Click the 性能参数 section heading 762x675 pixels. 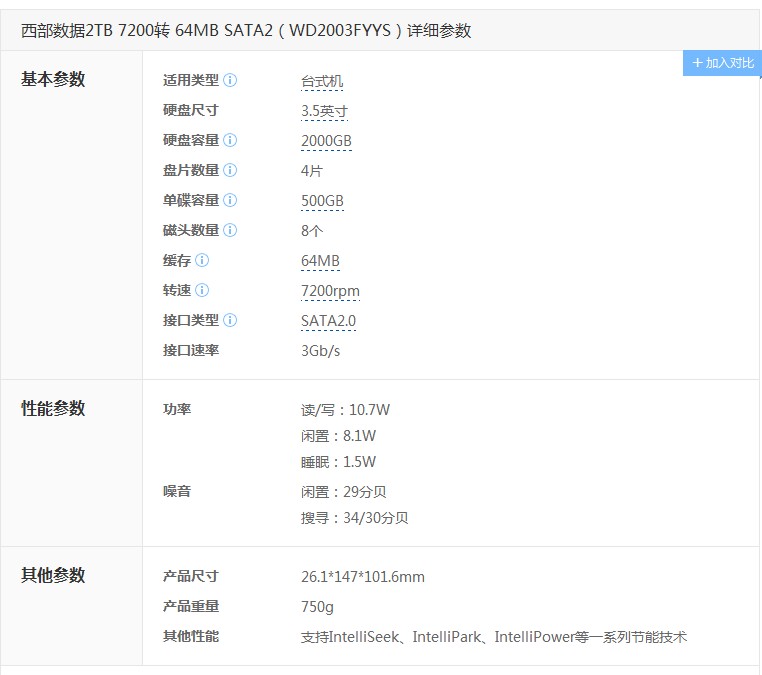[x=53, y=409]
